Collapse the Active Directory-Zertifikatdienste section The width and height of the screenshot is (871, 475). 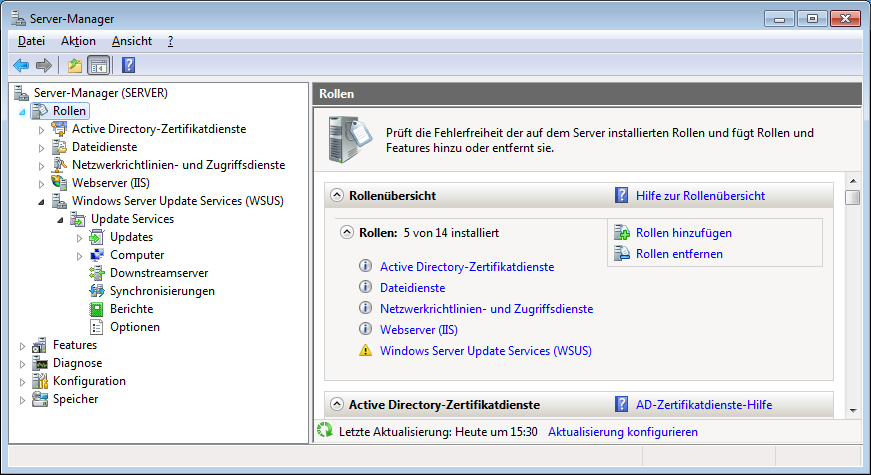337,404
